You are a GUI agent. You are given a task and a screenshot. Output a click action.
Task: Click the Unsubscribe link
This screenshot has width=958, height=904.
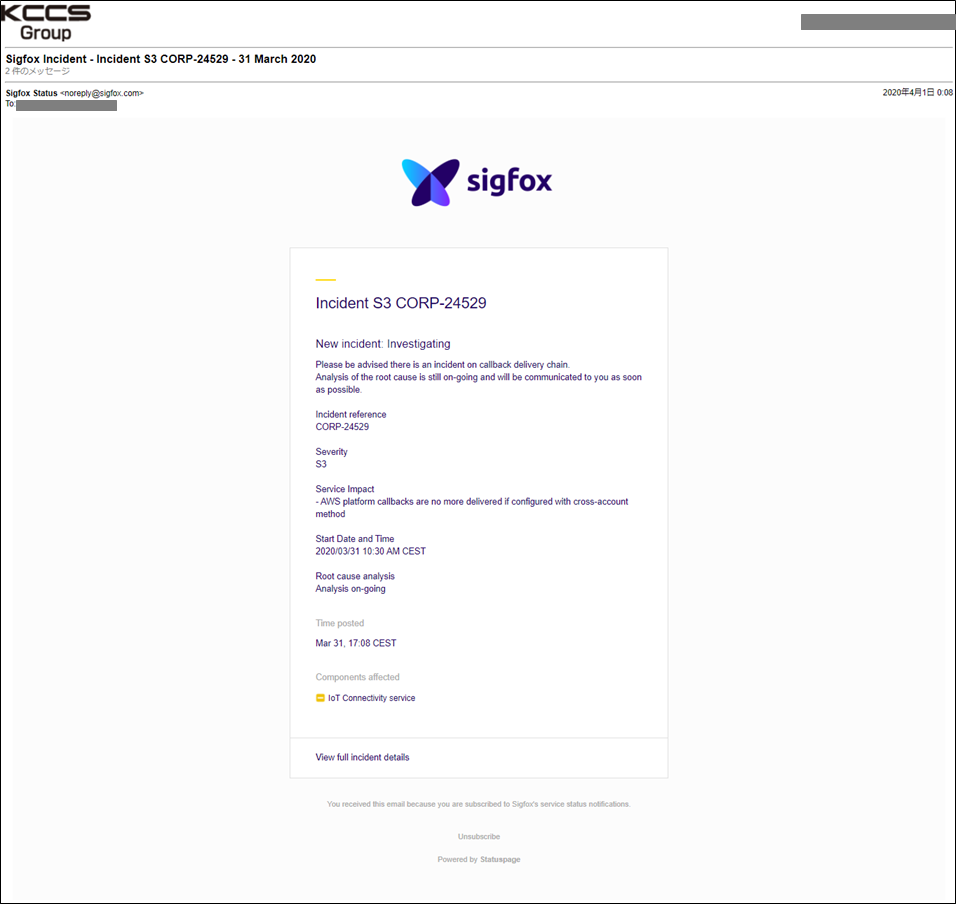coord(479,836)
